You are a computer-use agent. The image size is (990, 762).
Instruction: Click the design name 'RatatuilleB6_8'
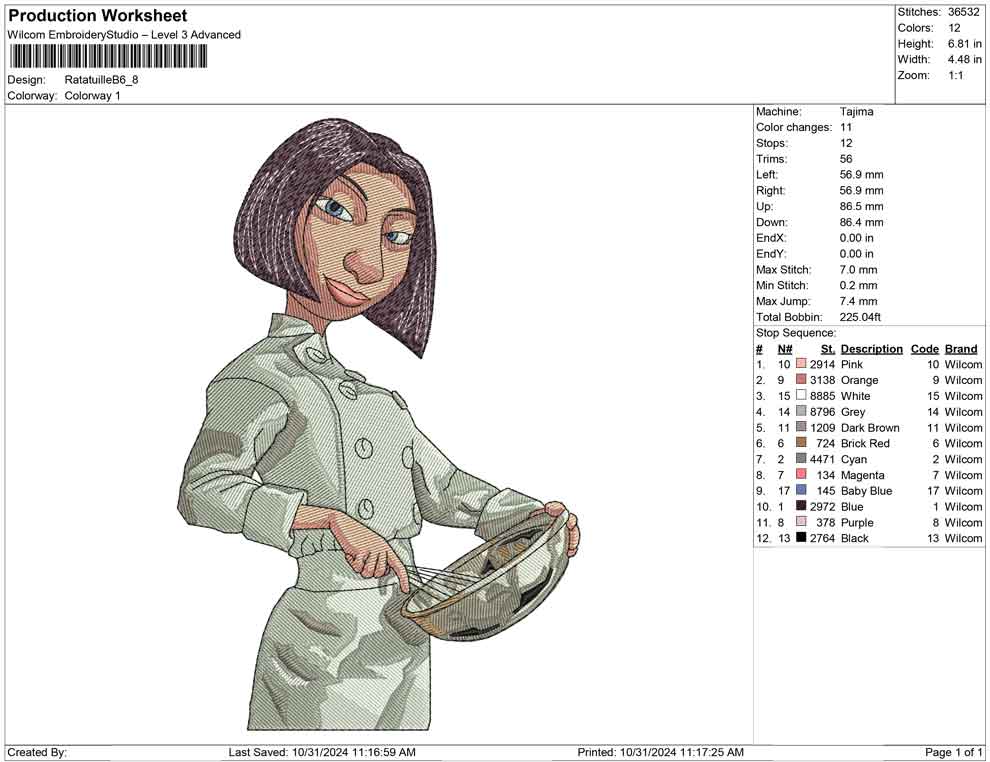(101, 80)
